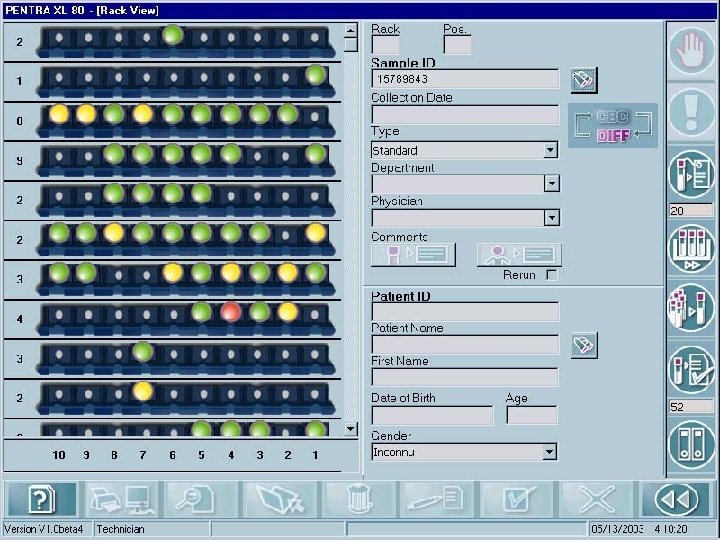Click the X cancel icon in bottom toolbar
This screenshot has width=720, height=540.
[x=596, y=500]
